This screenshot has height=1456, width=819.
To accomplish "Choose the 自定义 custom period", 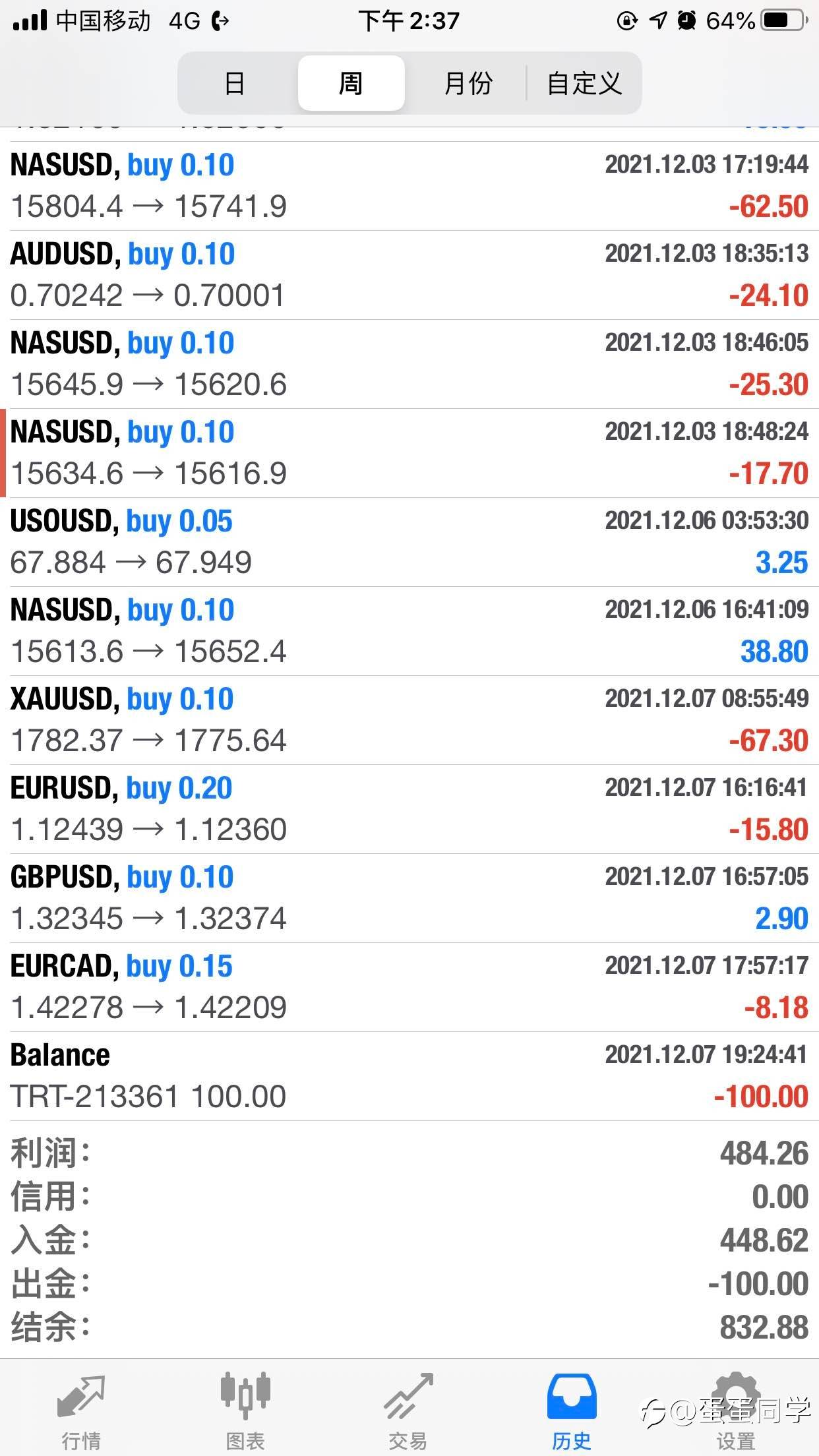I will (584, 84).
